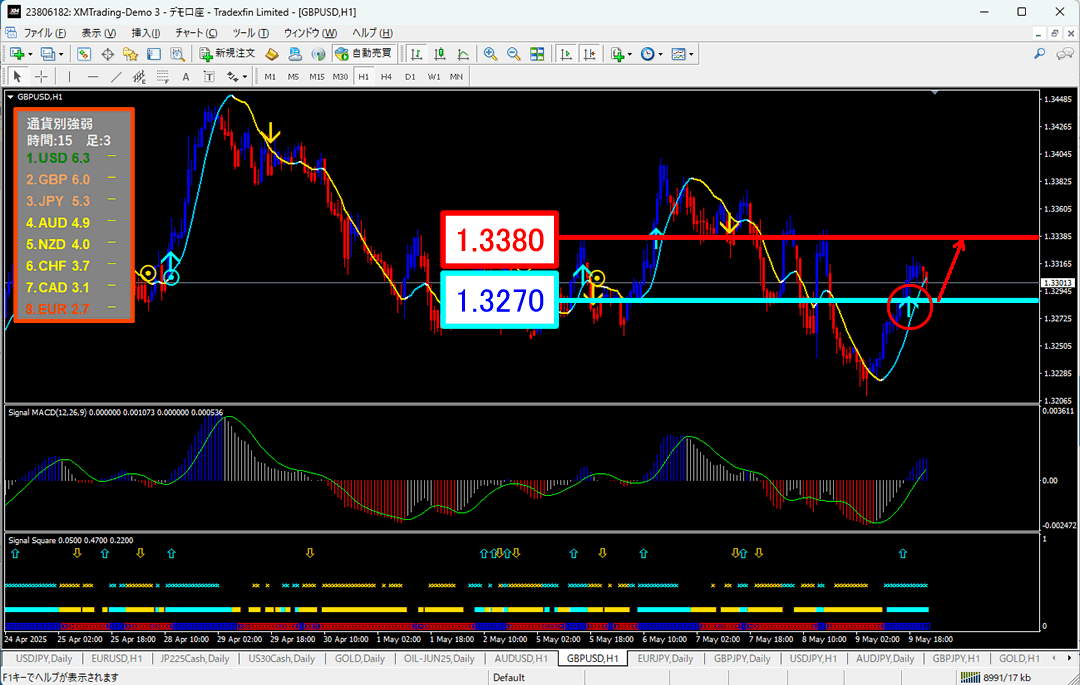Select the M15 timeframe
Viewport: 1080px width, 685px height.
[317, 76]
